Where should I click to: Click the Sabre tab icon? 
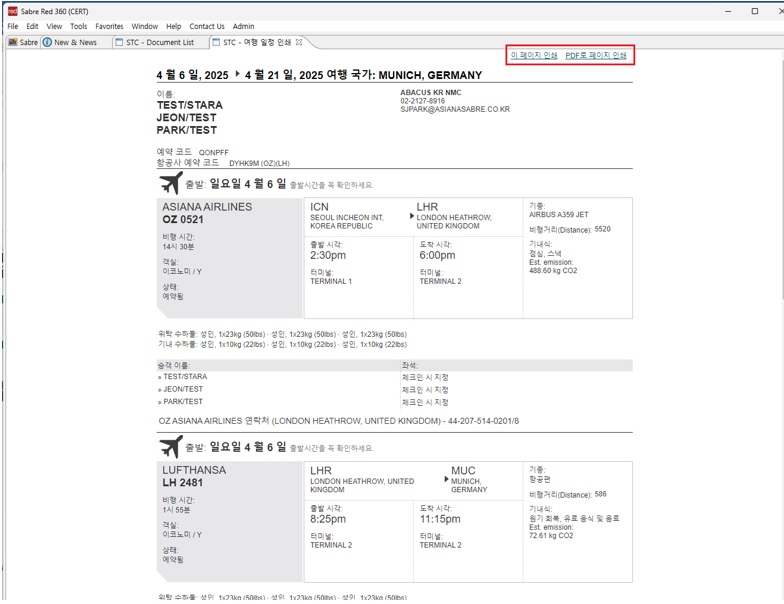coord(13,42)
